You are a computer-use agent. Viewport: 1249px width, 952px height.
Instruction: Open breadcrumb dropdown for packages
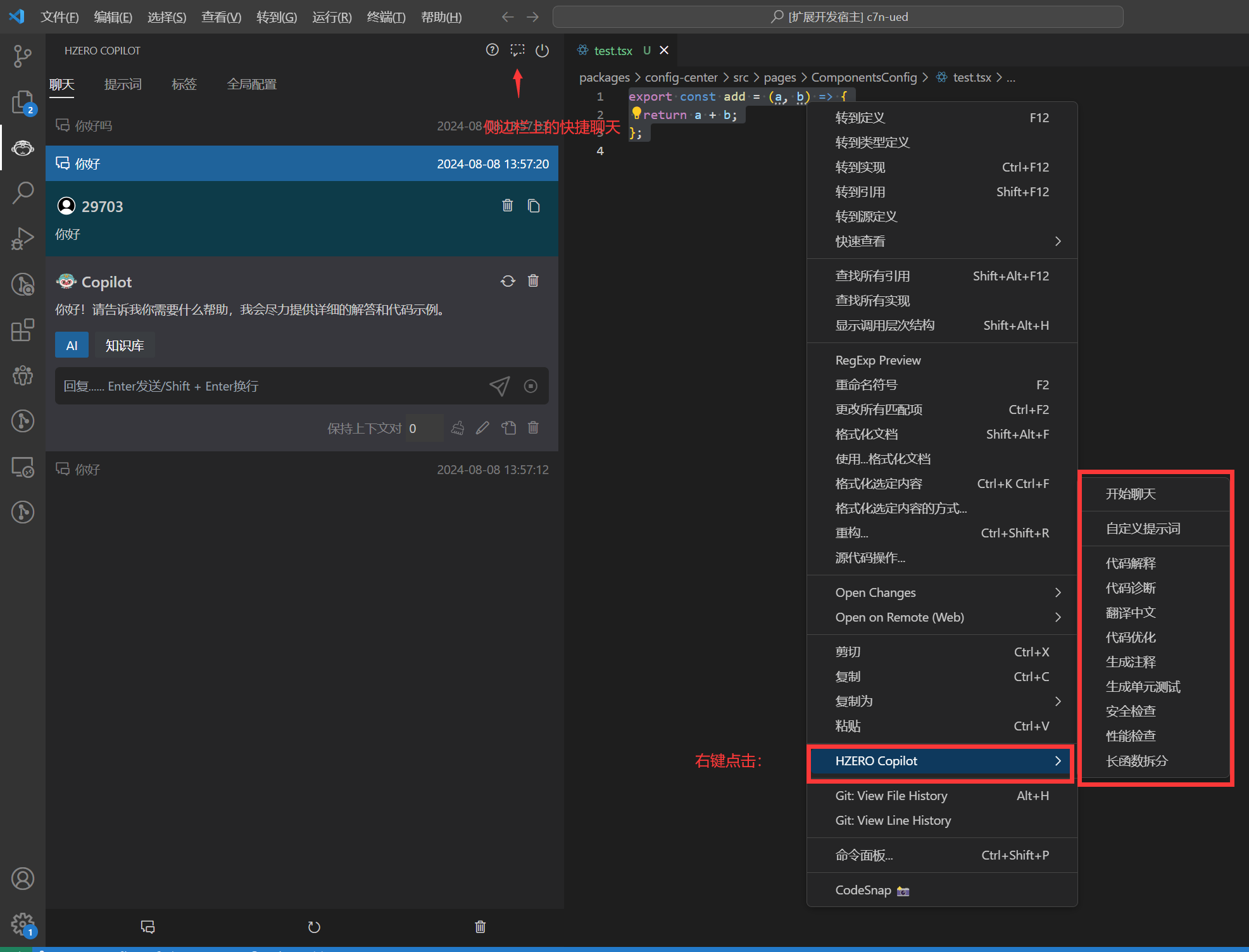[605, 77]
